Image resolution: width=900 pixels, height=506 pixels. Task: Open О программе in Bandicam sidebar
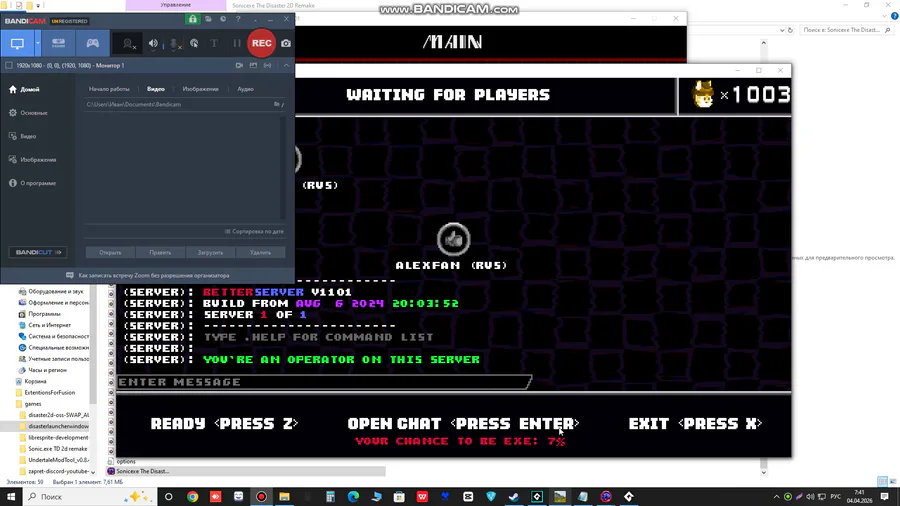pos(32,184)
